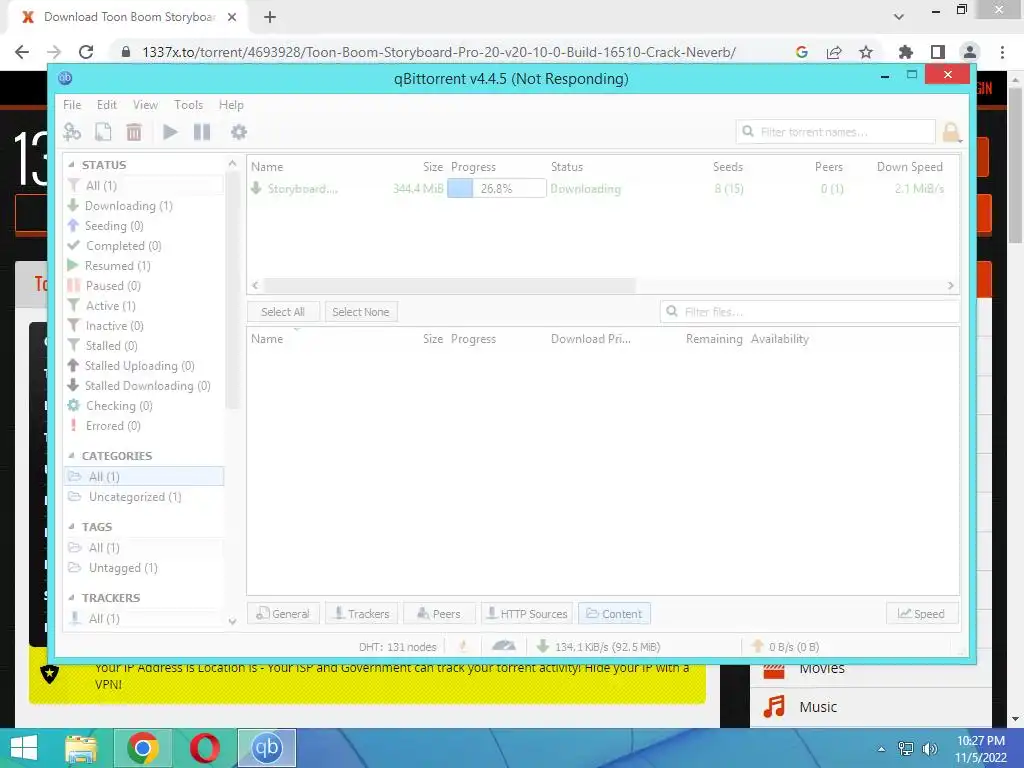Click the qBittorrent logo in the title bar

point(65,78)
